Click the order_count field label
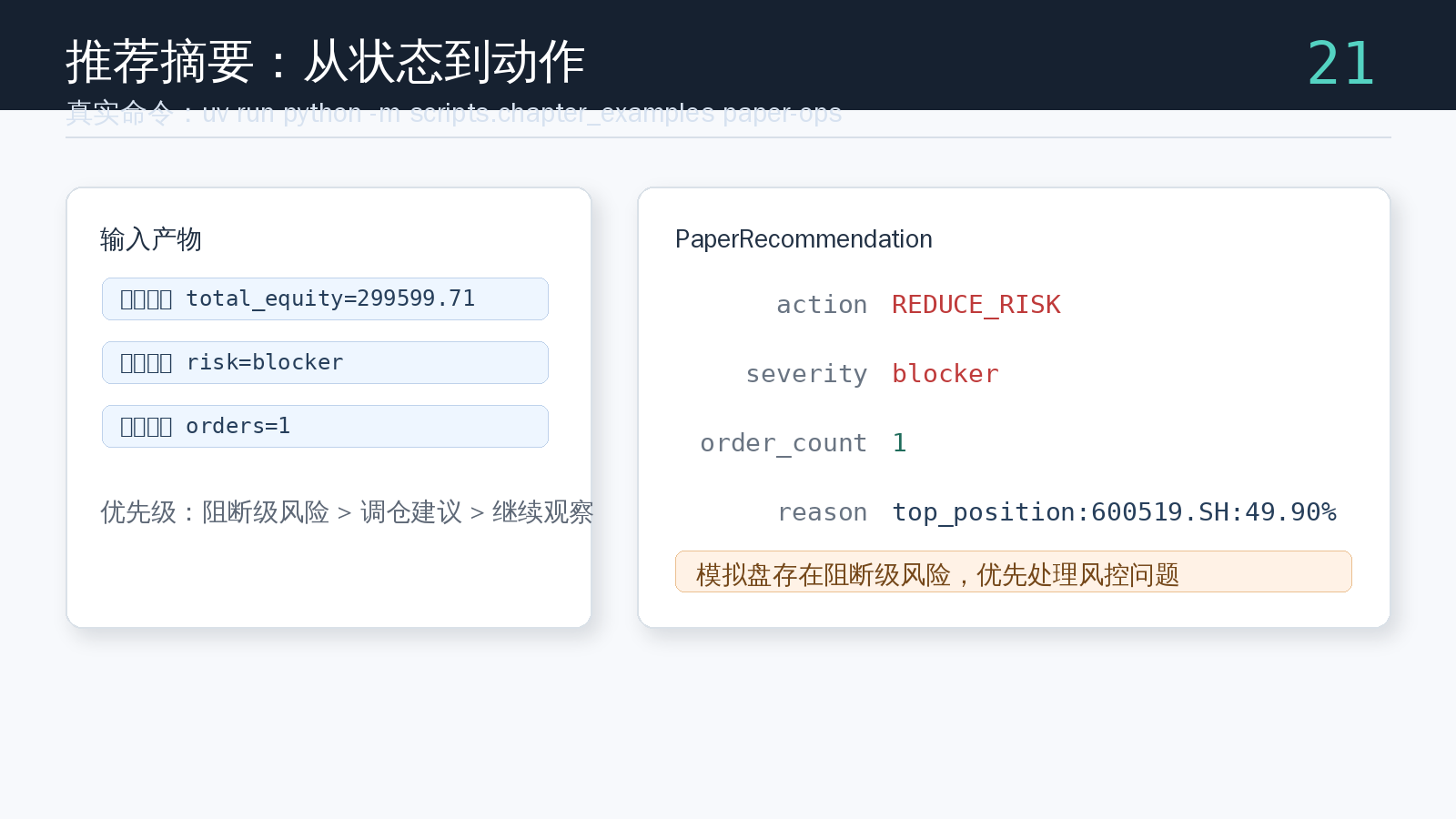Viewport: 1456px width, 819px height. click(784, 443)
